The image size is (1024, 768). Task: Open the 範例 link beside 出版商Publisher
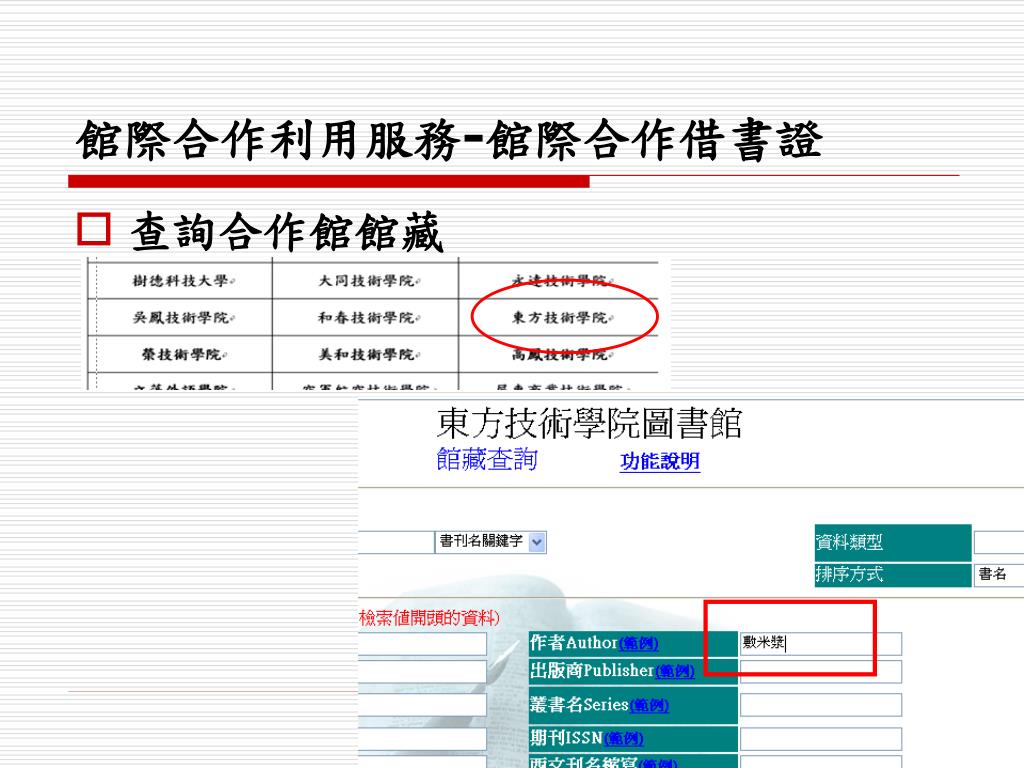pyautogui.click(x=675, y=671)
